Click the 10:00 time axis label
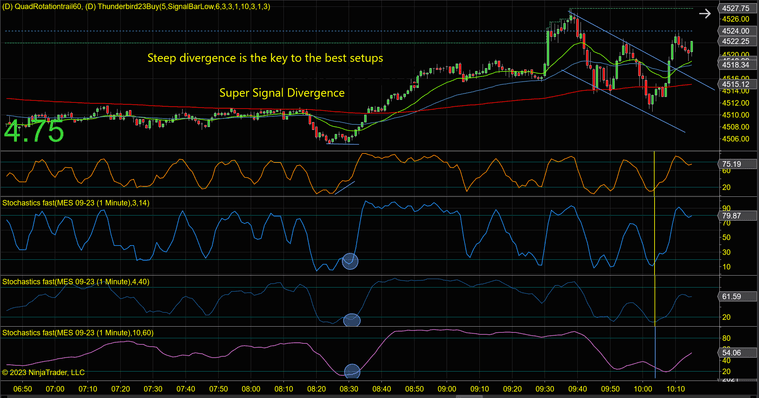The image size is (759, 398). click(x=643, y=389)
